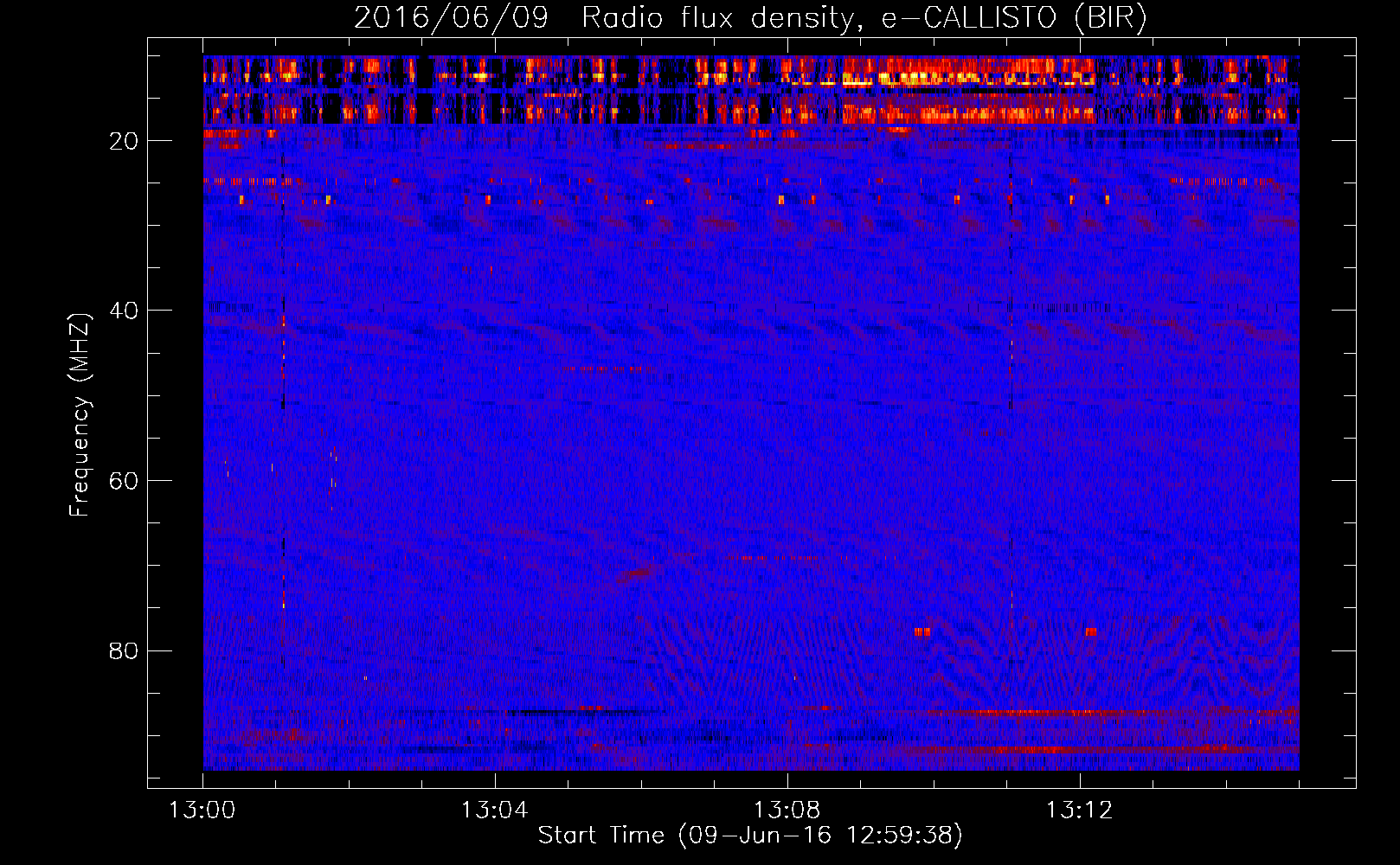Click the 'Frequency (MHZ)' axis label
Viewport: 1400px width, 865px height.
click(80, 414)
